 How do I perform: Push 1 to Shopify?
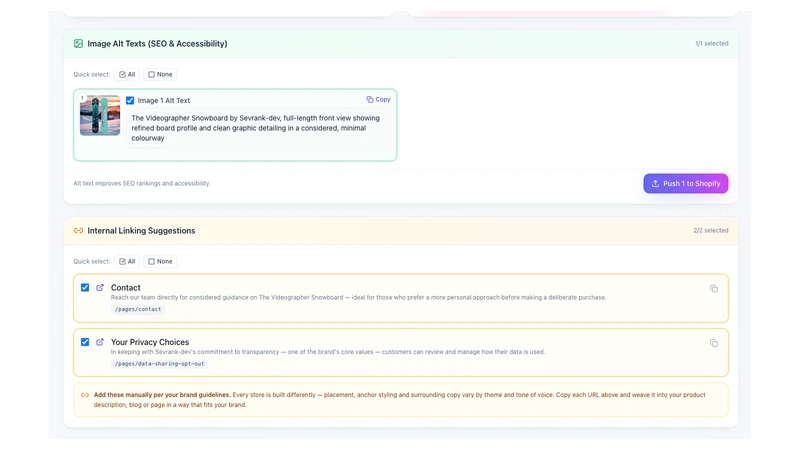coord(686,184)
